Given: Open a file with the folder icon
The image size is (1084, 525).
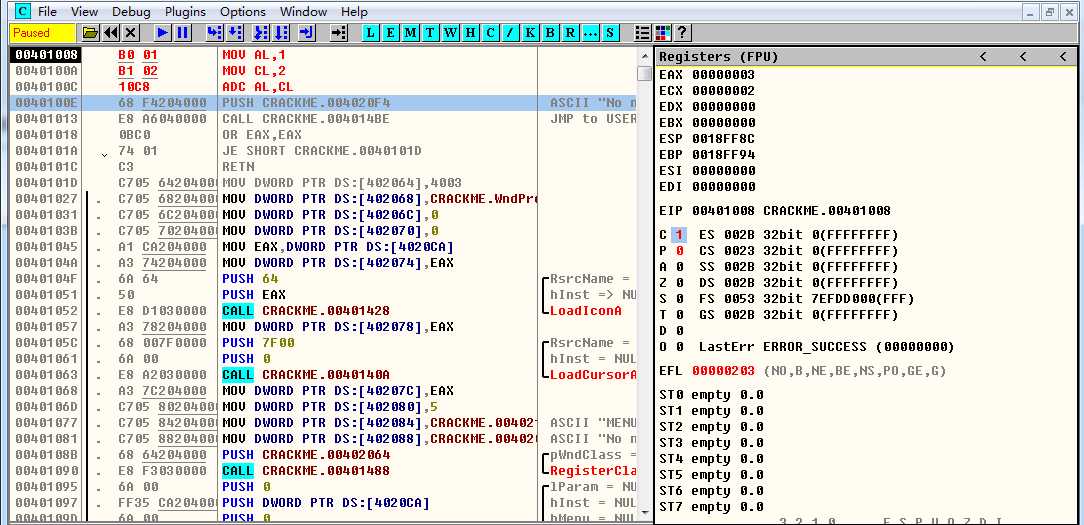Looking at the screenshot, I should tap(90, 33).
